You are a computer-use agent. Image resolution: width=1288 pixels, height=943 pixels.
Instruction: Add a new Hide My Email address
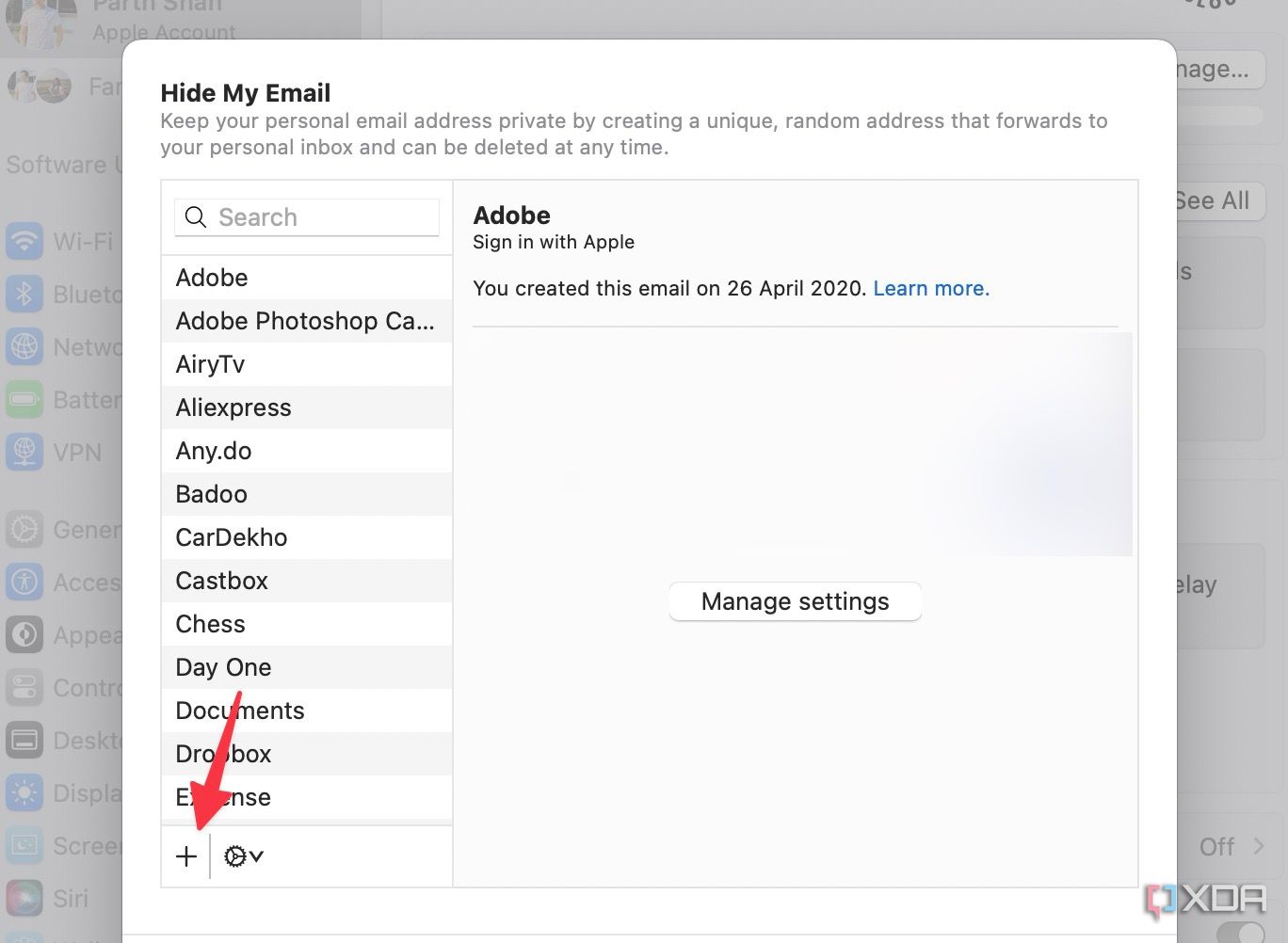(186, 856)
